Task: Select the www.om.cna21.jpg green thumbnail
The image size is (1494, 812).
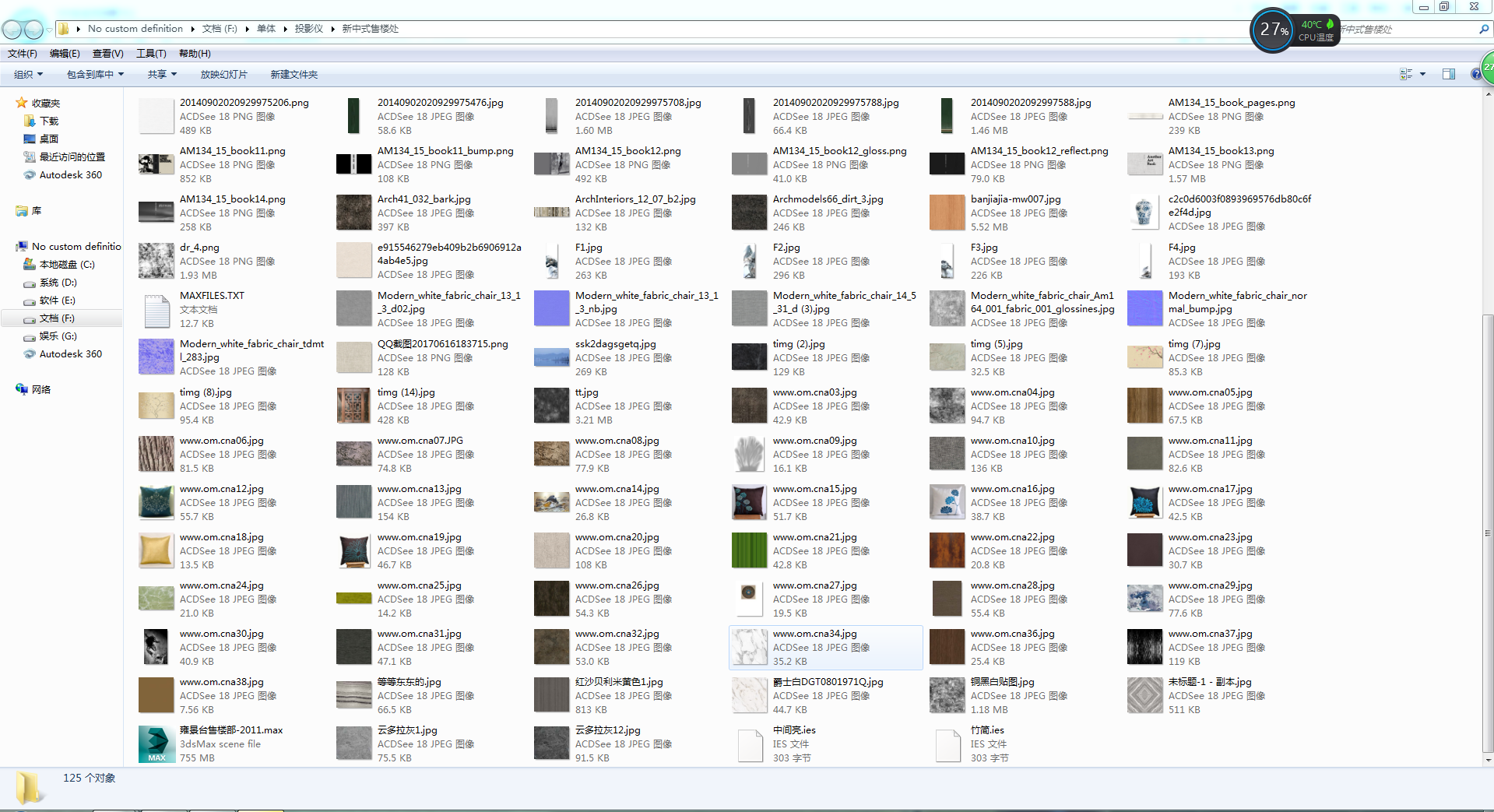Action: click(750, 551)
